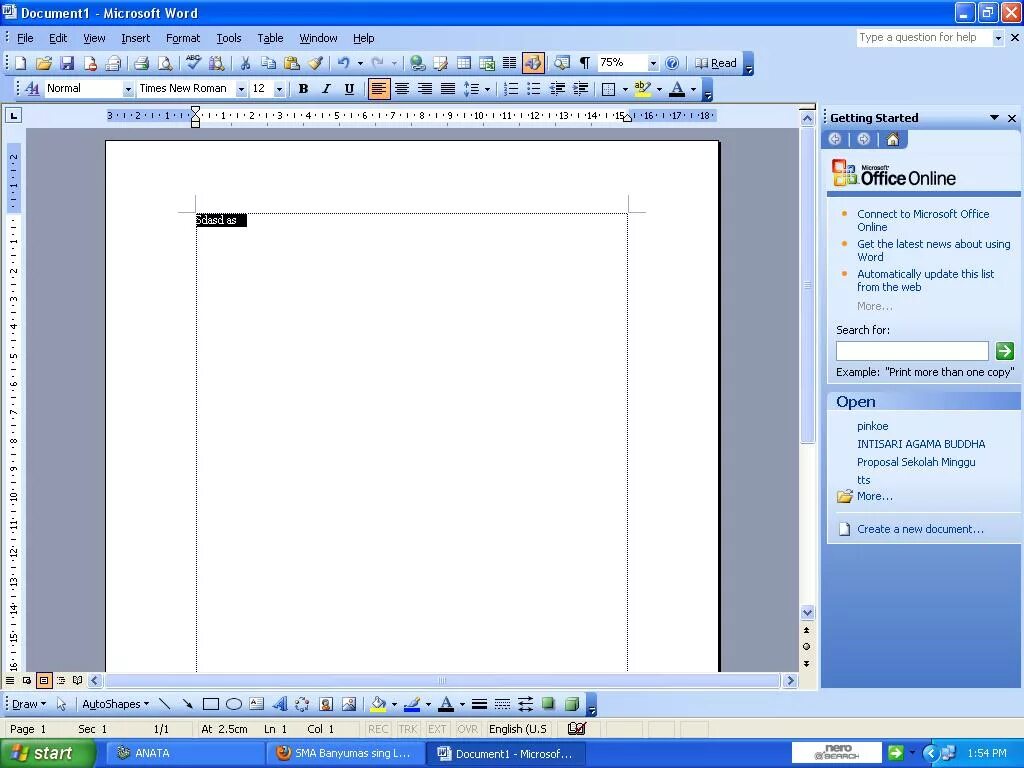Expand the Getting Started pane dropdown
This screenshot has height=768, width=1024.
pyautogui.click(x=994, y=118)
